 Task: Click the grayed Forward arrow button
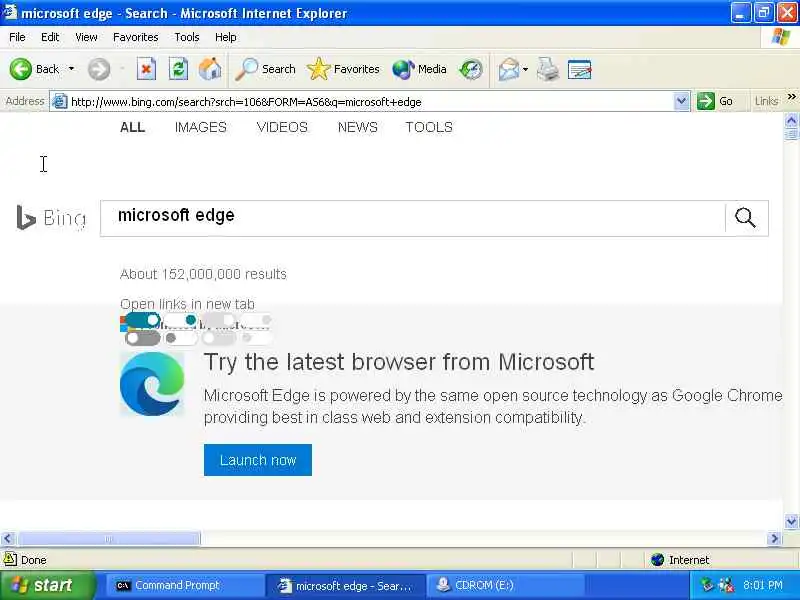click(99, 69)
